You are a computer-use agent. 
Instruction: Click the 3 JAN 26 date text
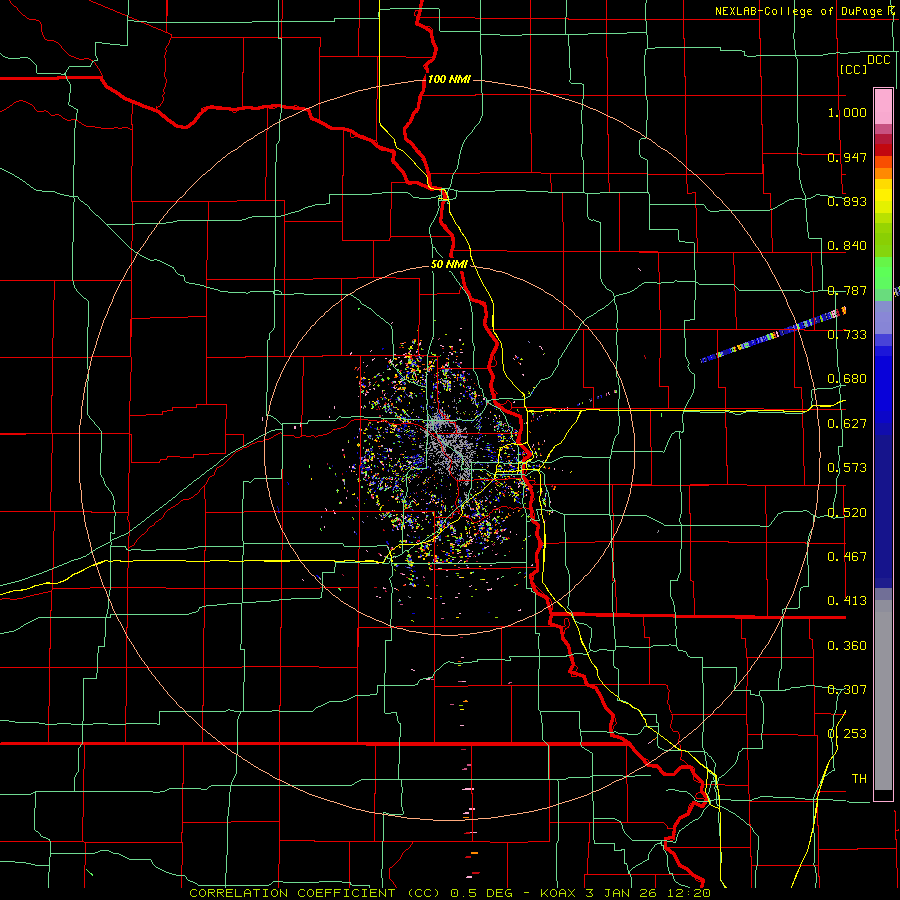622,893
